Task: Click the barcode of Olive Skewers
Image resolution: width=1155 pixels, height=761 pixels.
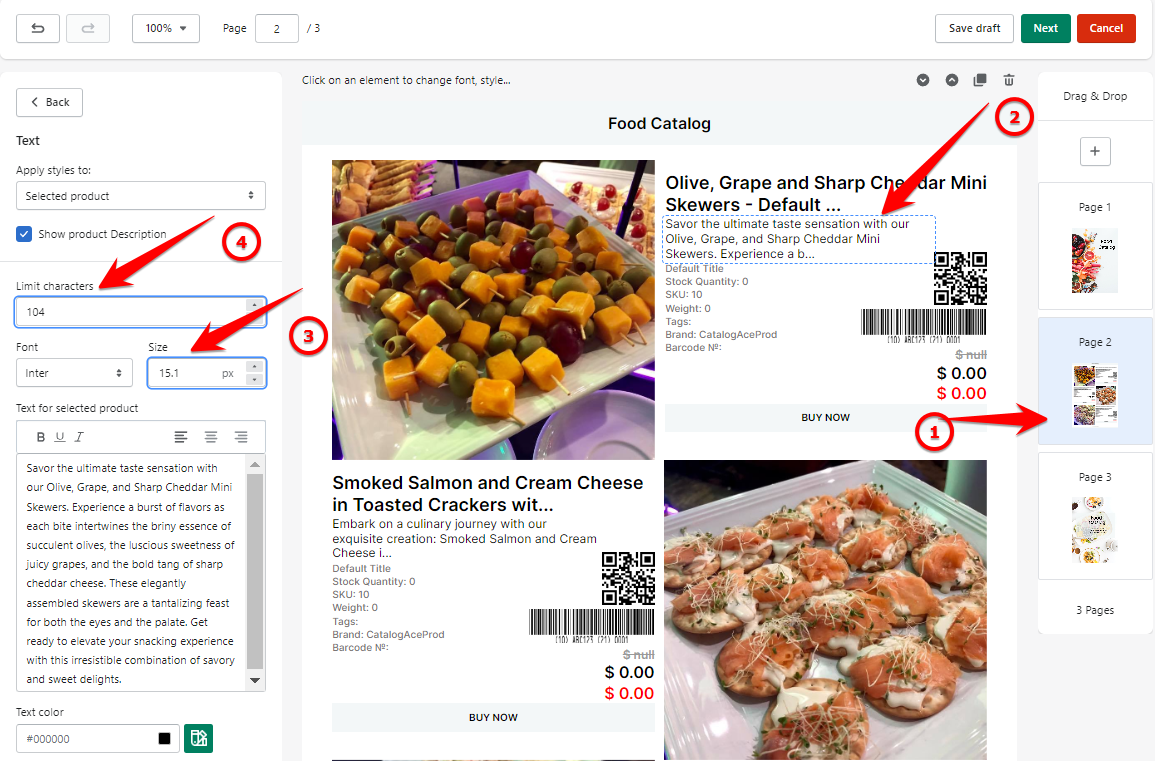Action: [x=924, y=326]
